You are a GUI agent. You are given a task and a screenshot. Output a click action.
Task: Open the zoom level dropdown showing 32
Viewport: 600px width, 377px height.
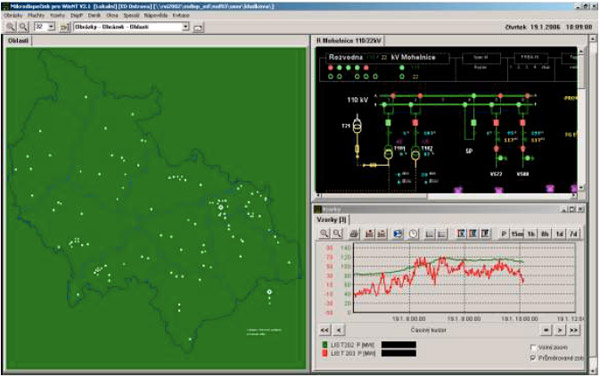pyautogui.click(x=51, y=27)
